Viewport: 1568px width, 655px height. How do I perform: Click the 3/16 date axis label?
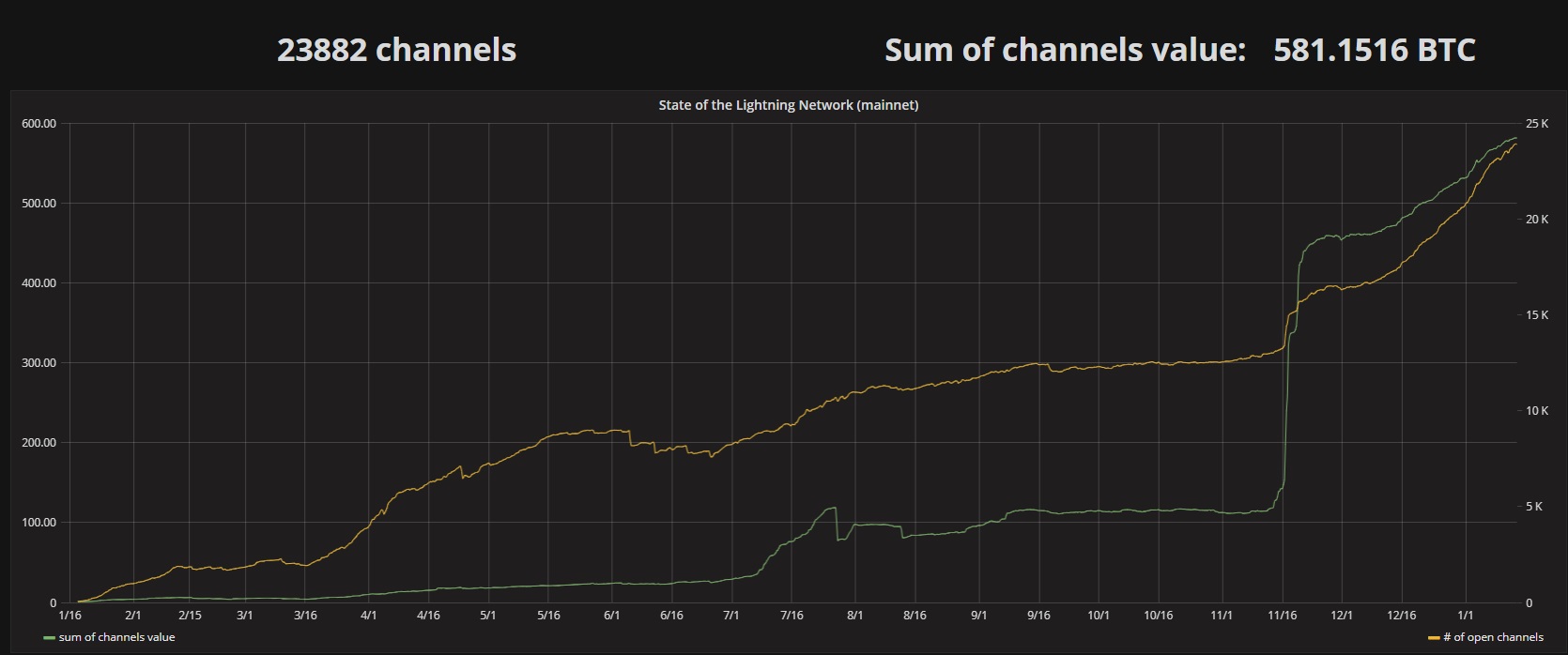tap(305, 616)
